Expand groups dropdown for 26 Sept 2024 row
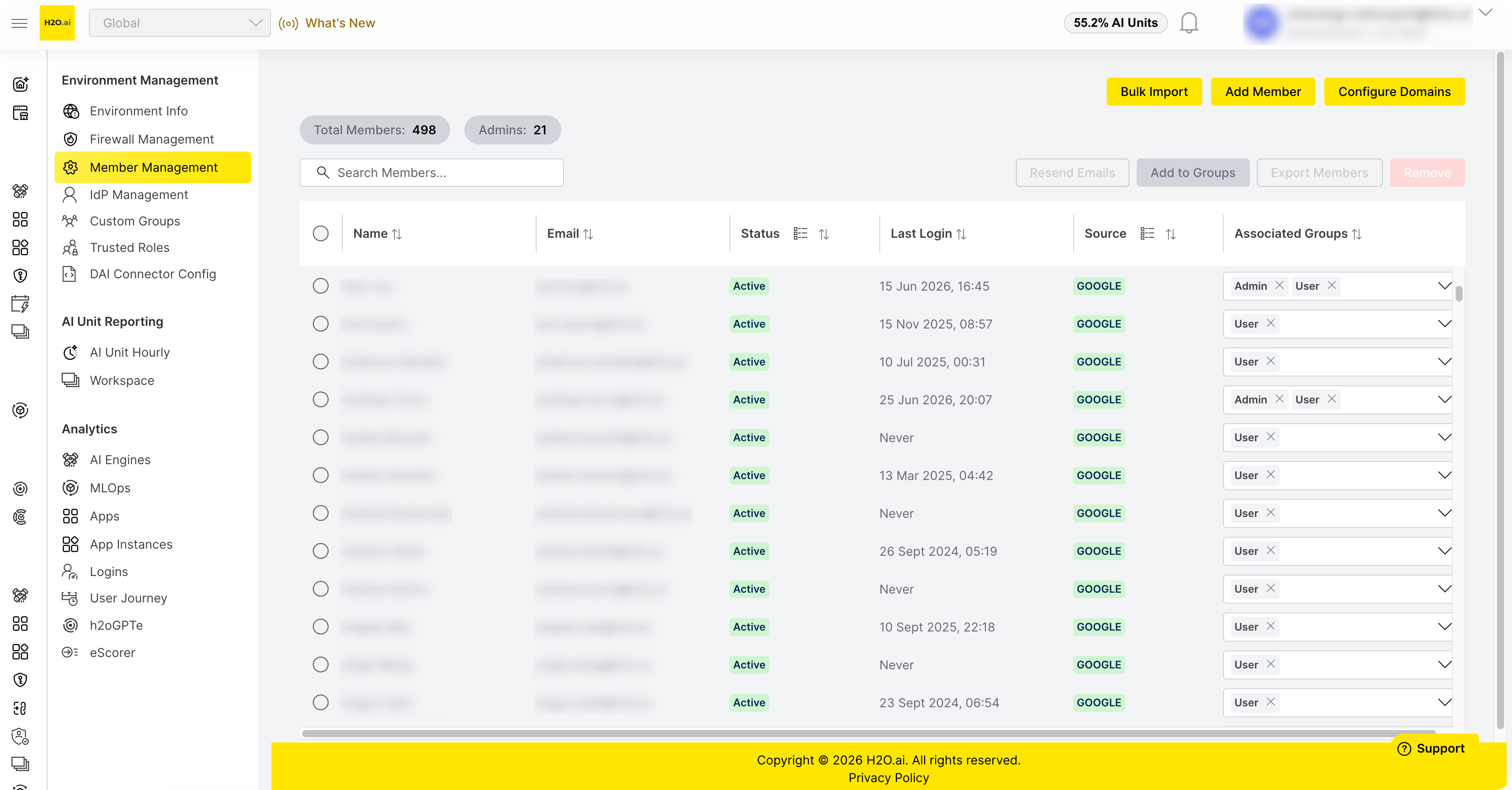The height and width of the screenshot is (790, 1512). pyautogui.click(x=1445, y=551)
